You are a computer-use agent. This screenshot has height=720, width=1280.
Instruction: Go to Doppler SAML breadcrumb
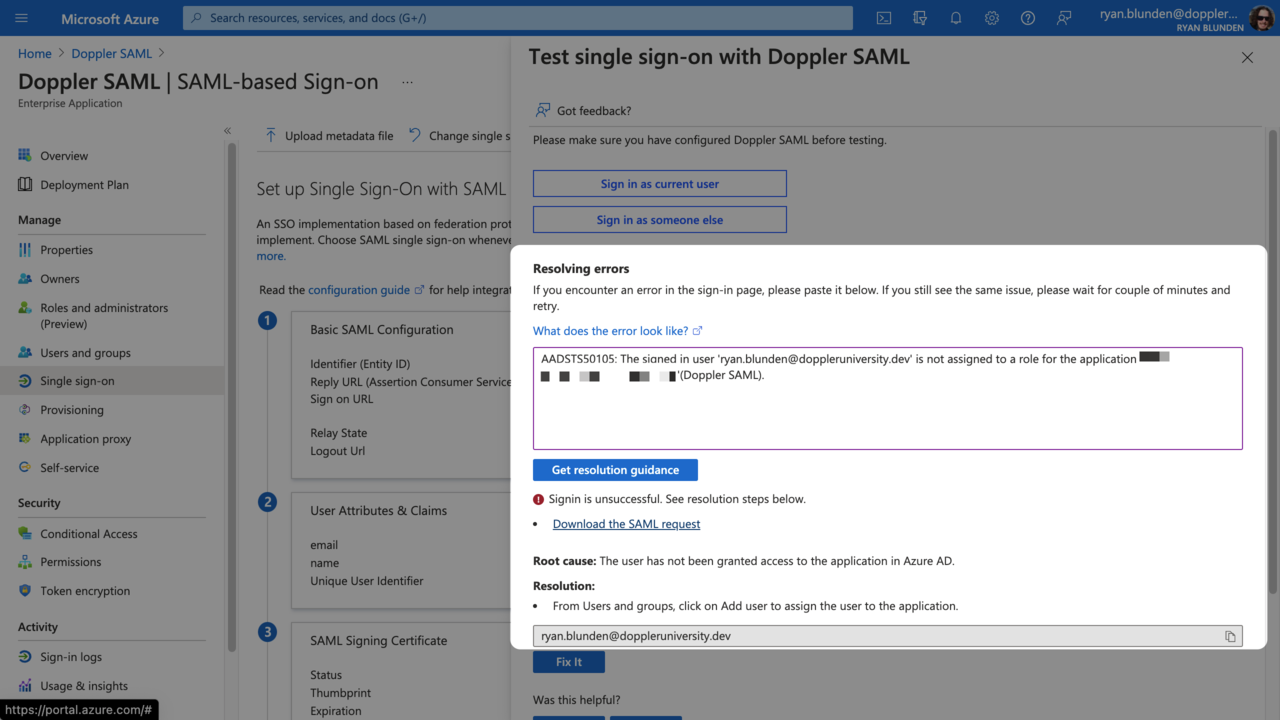[x=112, y=54]
